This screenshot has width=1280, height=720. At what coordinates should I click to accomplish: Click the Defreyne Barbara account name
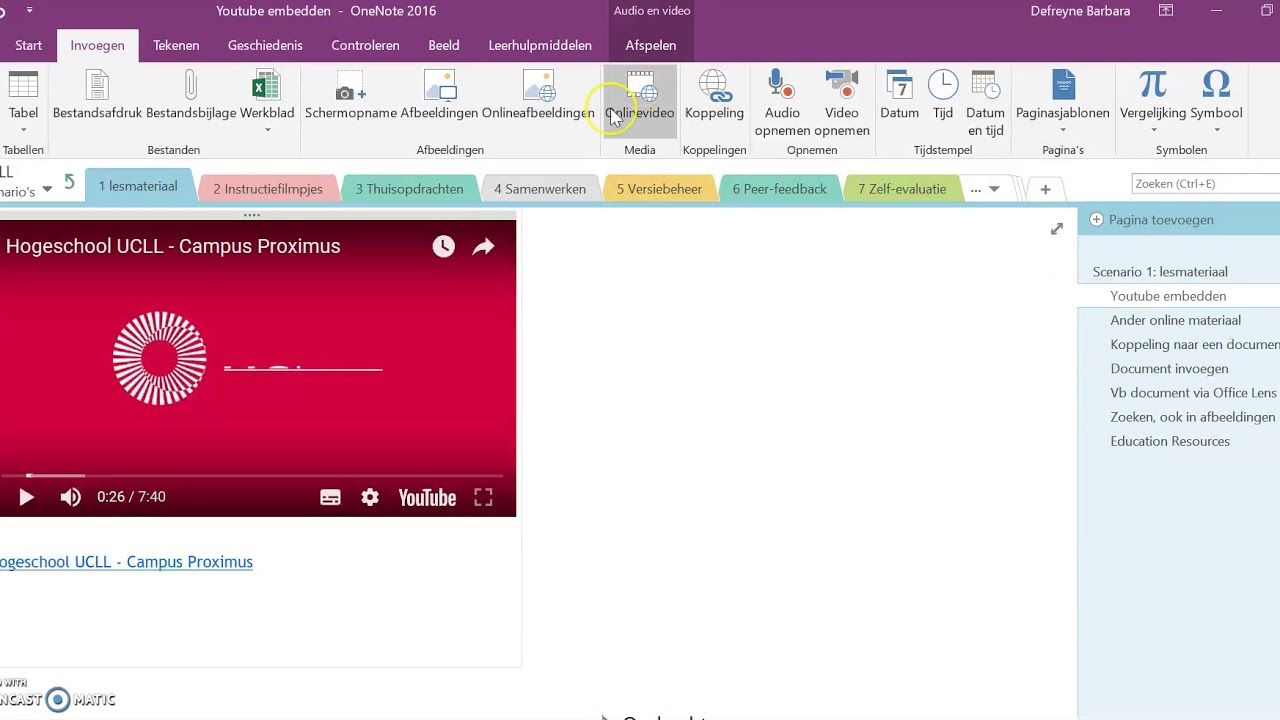[x=1082, y=11]
